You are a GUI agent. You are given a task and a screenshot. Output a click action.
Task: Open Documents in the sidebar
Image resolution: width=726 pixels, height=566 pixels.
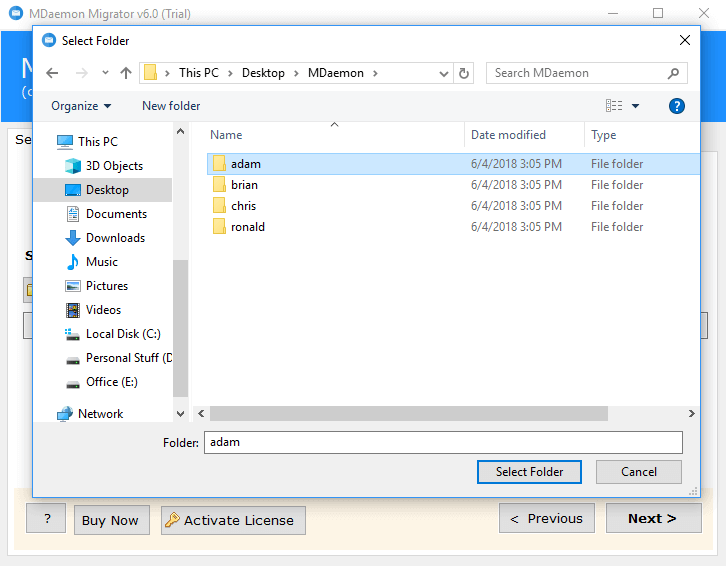[x=116, y=214]
